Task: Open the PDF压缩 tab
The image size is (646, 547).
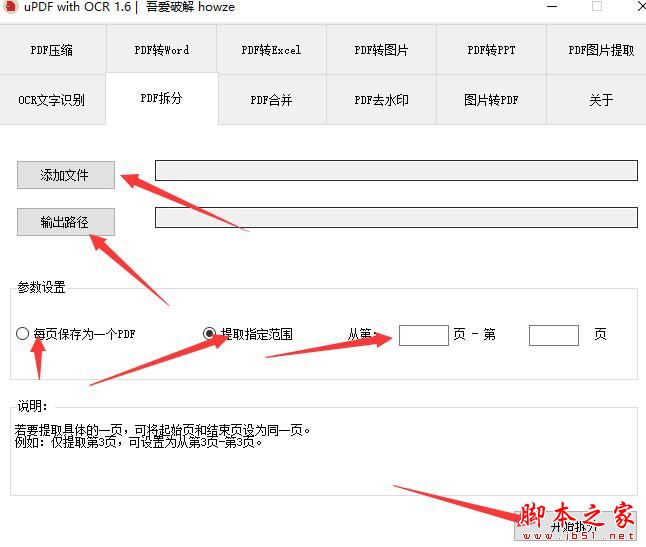Action: pos(52,49)
